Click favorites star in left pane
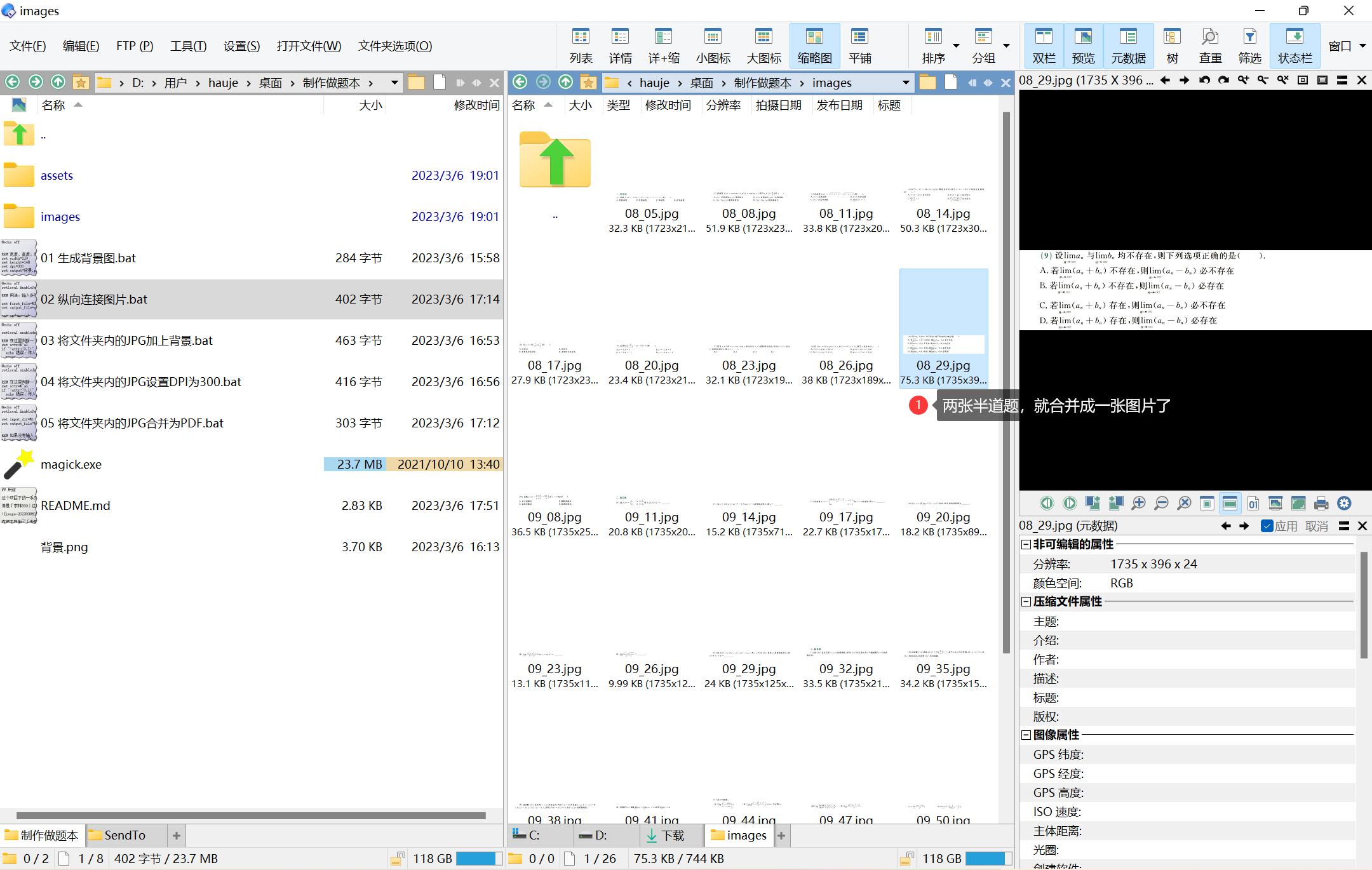 pos(81,83)
